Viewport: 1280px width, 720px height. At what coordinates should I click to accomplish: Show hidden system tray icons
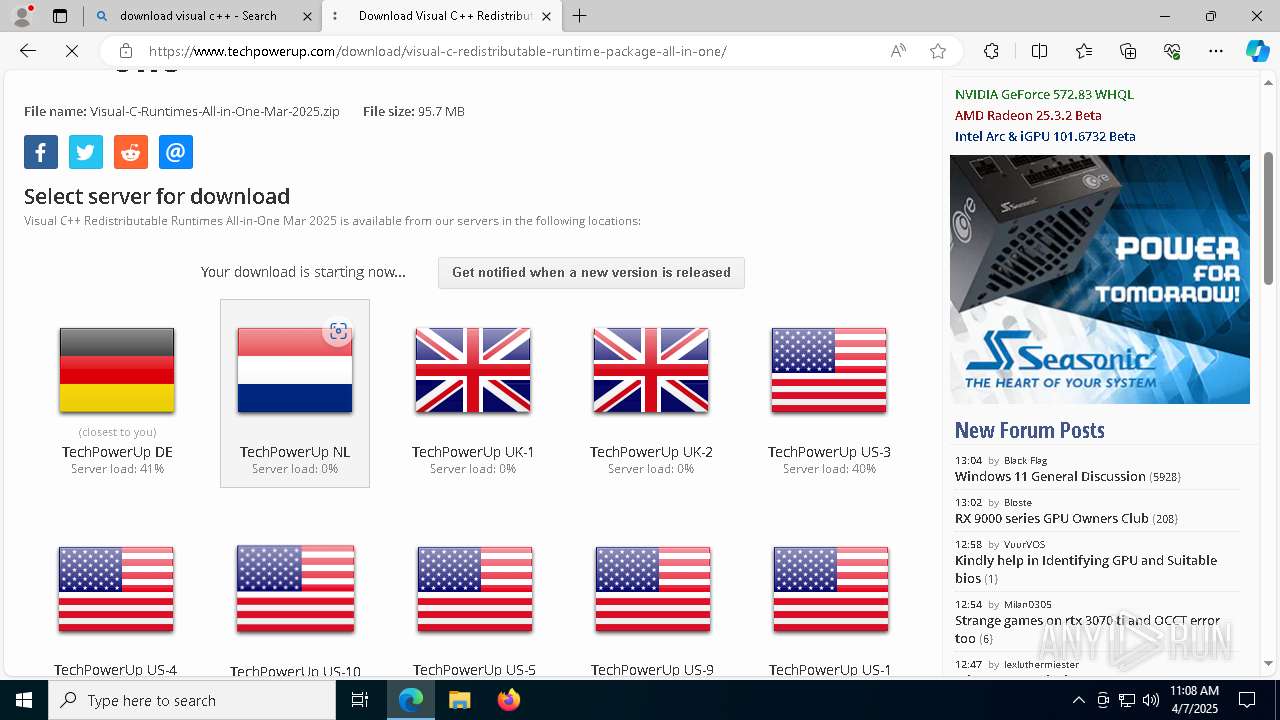tap(1079, 700)
